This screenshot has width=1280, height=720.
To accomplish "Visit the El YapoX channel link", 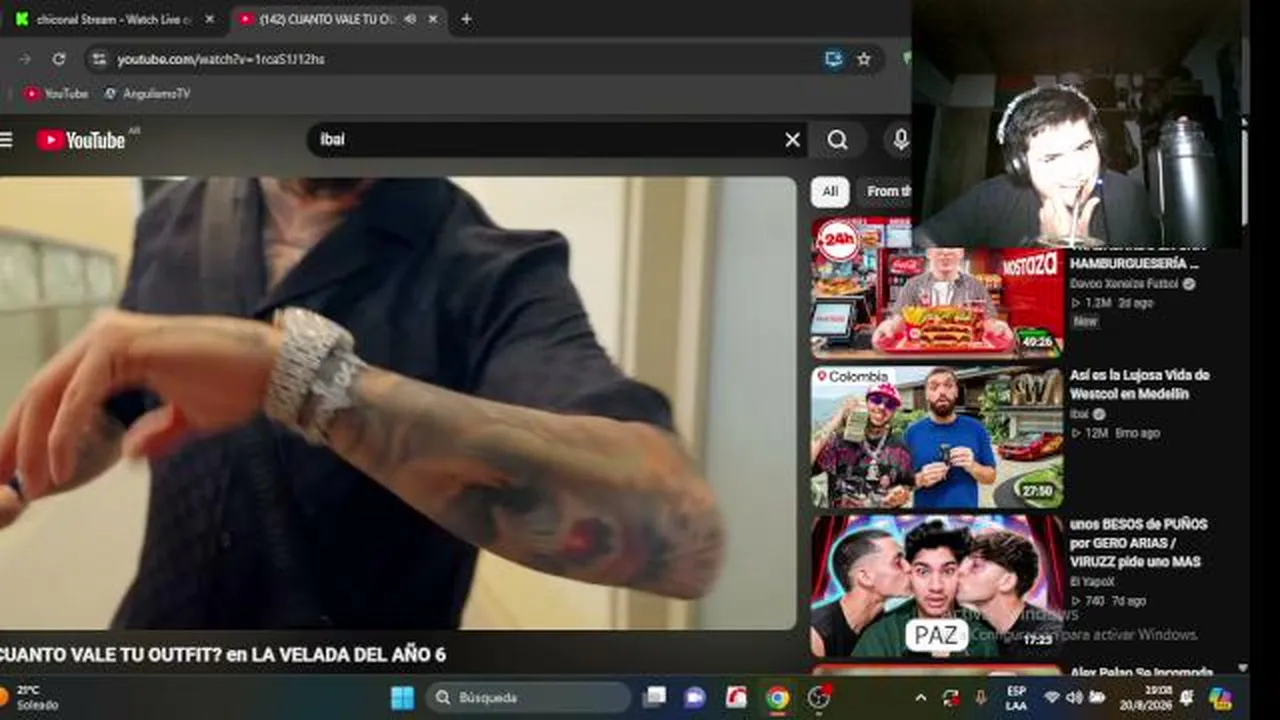I will [1092, 581].
